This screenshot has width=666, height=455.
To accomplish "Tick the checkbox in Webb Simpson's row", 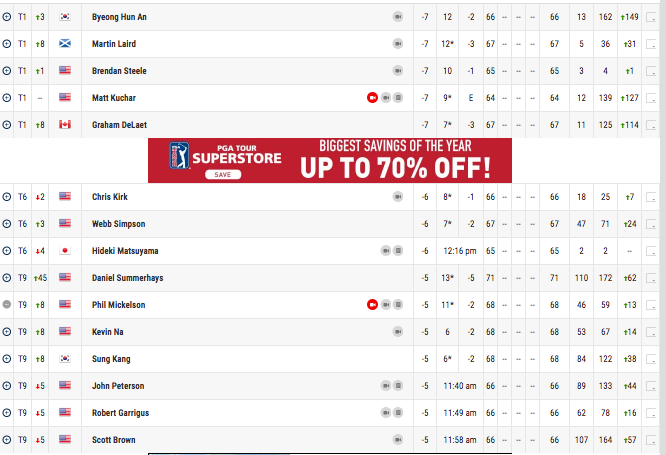I will point(651,224).
